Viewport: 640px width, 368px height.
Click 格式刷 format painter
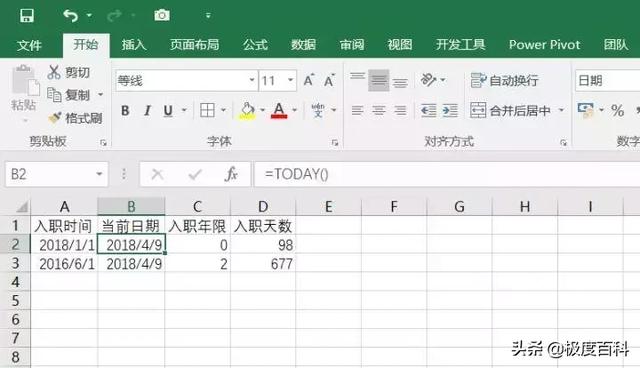(75, 118)
